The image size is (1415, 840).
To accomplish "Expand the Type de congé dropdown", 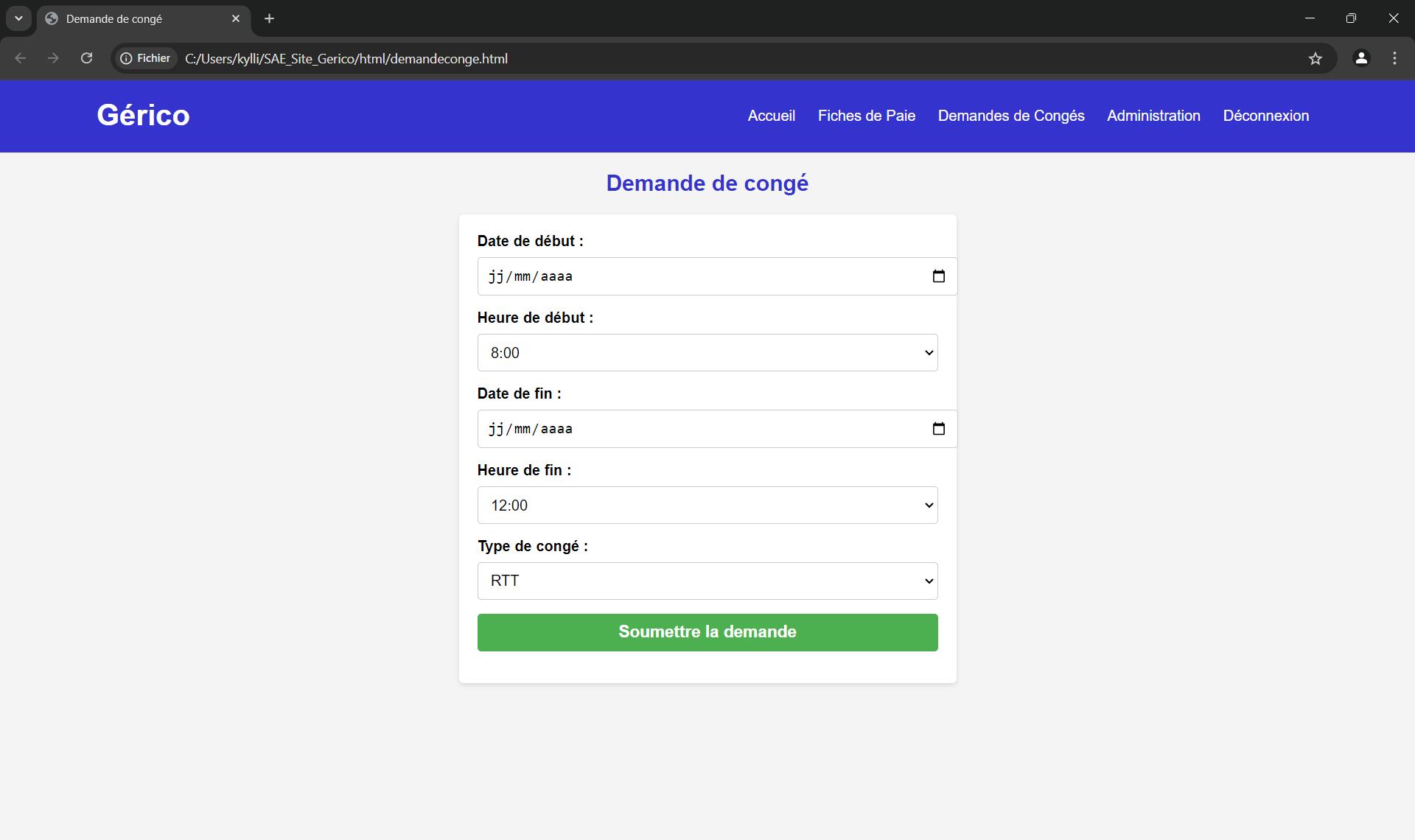I will click(x=707, y=581).
